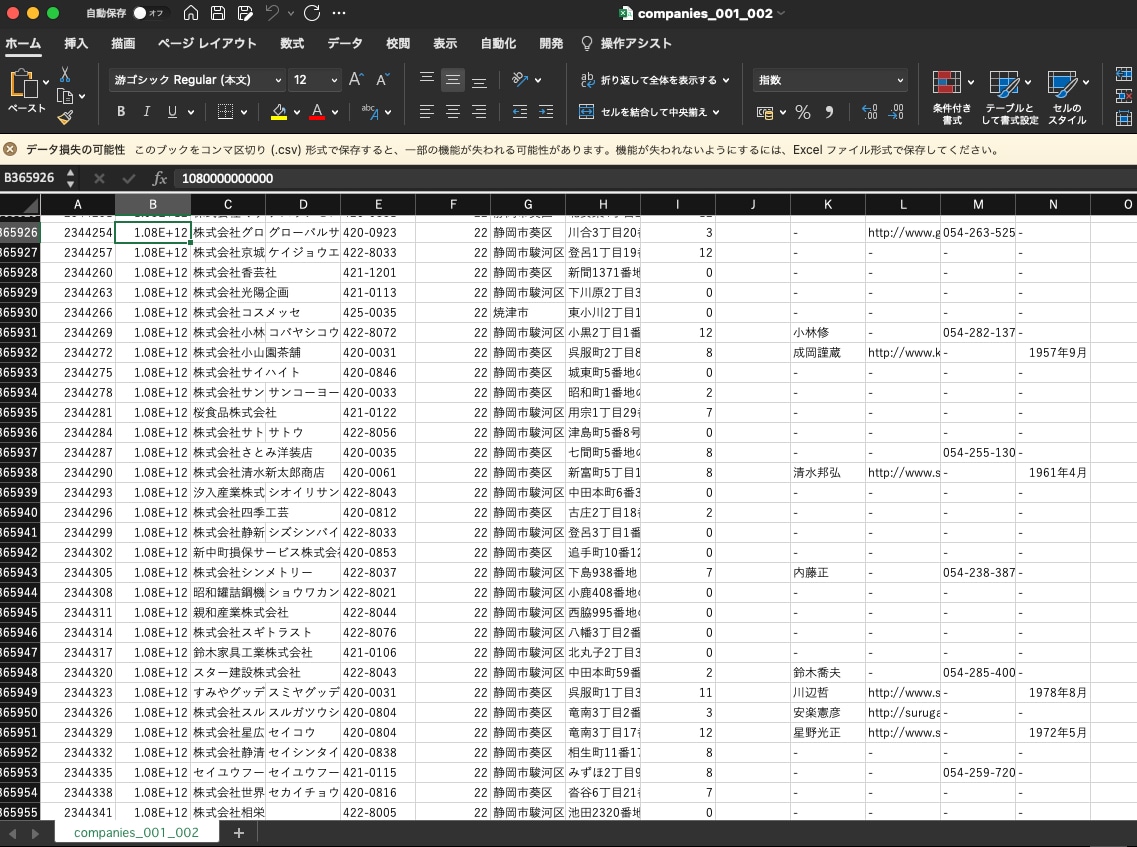Screen dimensions: 1137x847
Task: Underline the selected text
Action: click(x=172, y=112)
